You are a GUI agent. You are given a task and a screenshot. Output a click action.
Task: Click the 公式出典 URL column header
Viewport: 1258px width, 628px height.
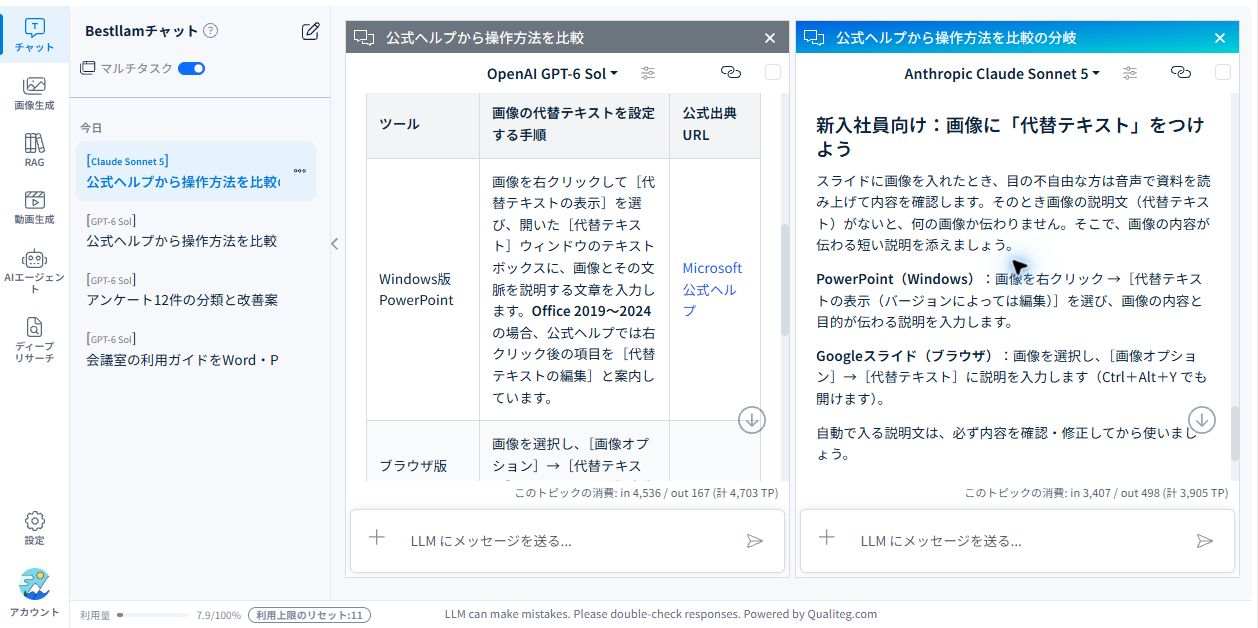click(715, 124)
